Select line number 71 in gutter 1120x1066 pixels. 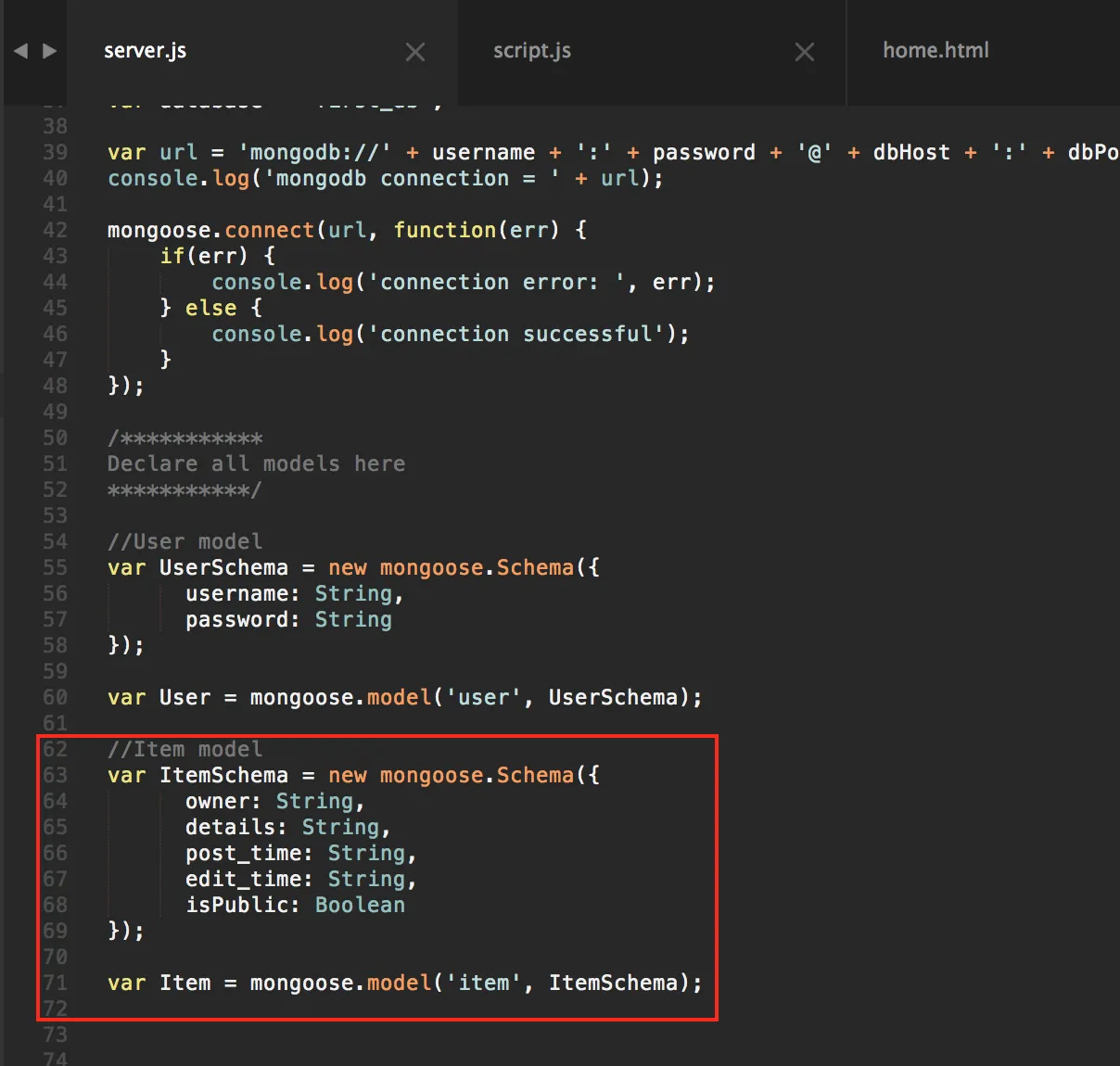tap(55, 983)
